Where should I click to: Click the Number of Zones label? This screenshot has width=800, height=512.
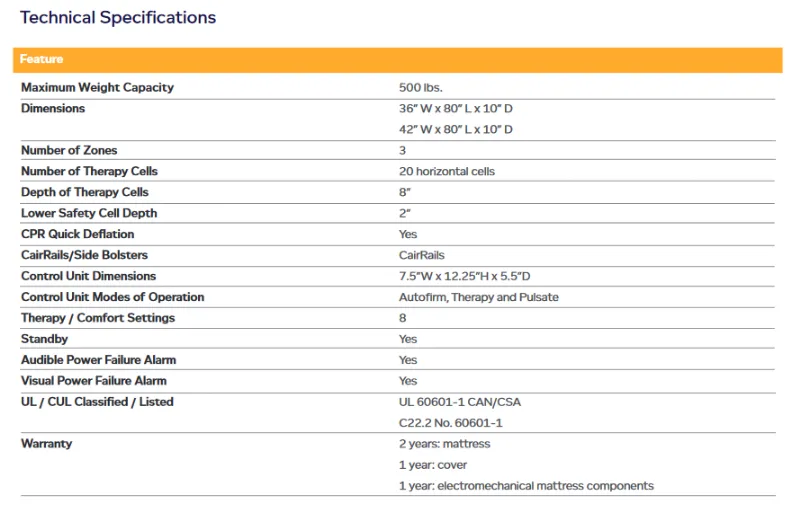tap(69, 150)
